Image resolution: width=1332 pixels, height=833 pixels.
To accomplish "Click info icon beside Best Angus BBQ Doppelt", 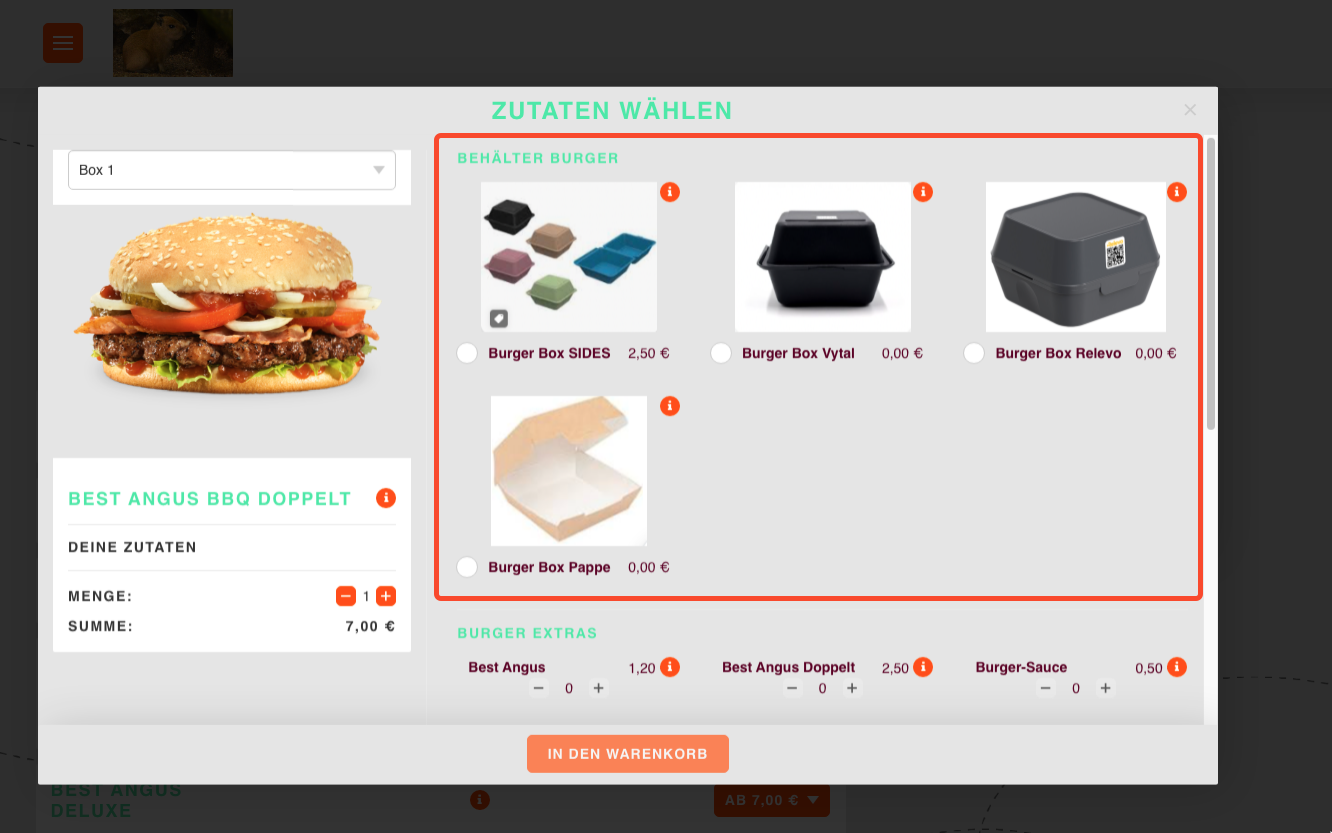I will (x=386, y=498).
